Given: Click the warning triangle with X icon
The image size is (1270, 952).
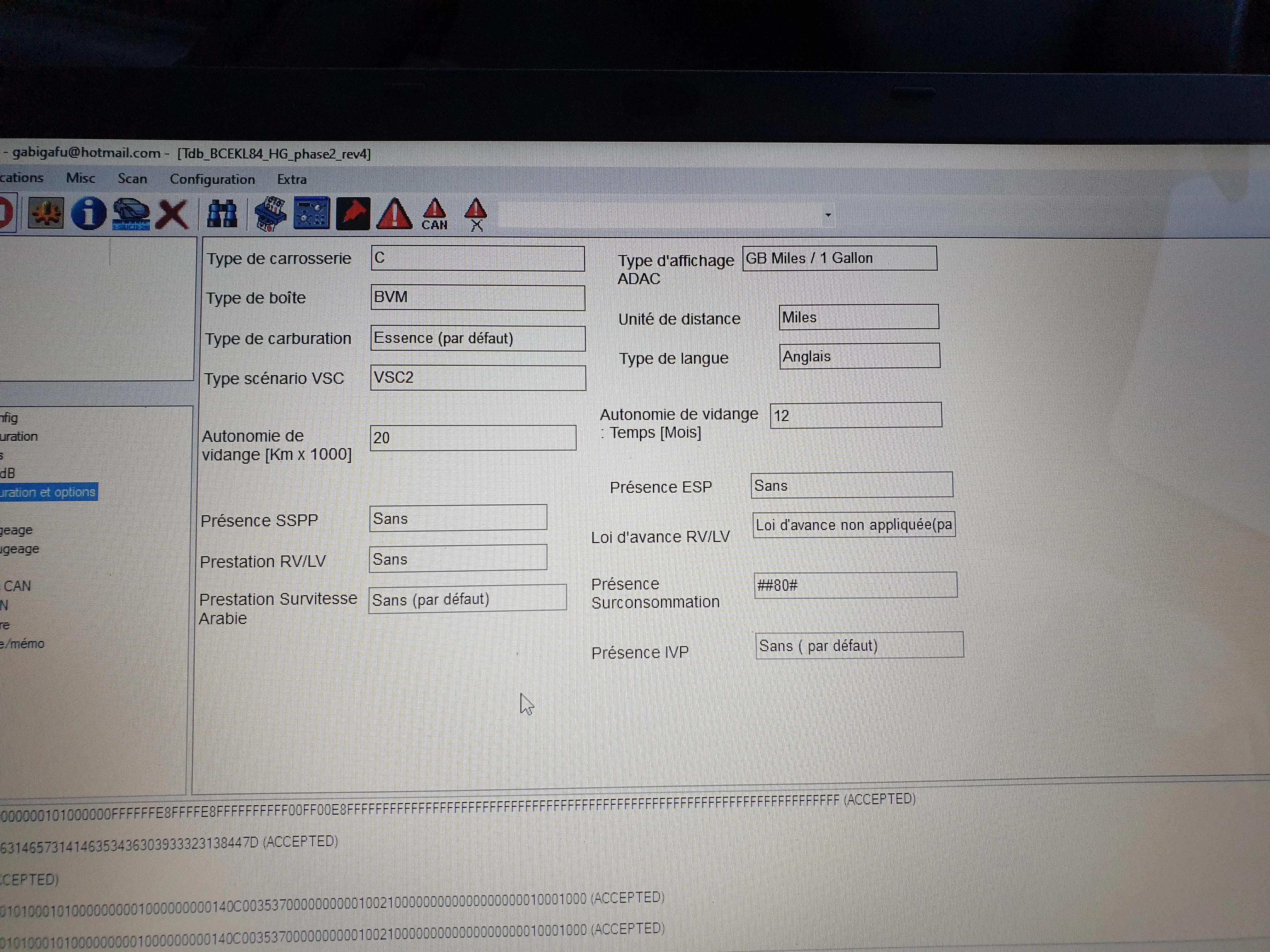Looking at the screenshot, I should (476, 215).
